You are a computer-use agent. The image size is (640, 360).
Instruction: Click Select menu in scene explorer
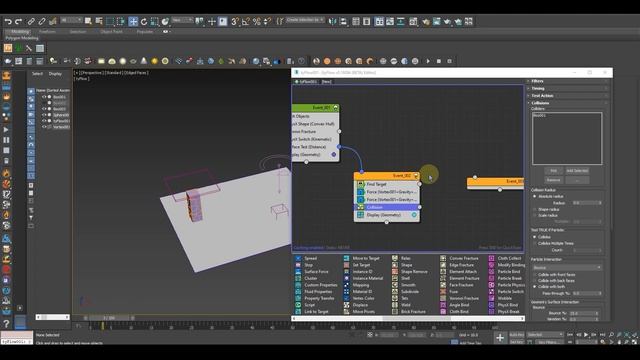point(37,74)
